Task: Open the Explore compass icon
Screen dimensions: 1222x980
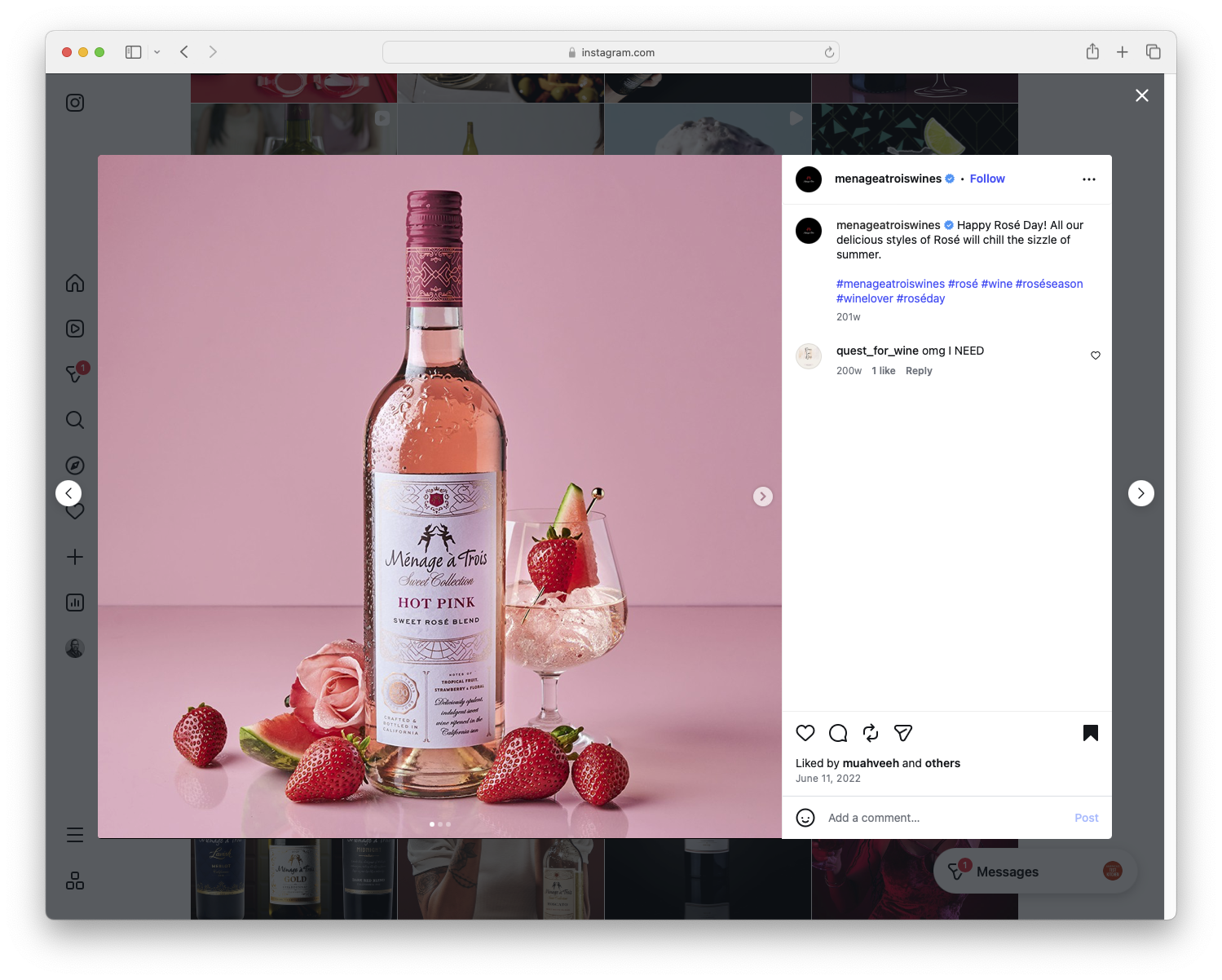Action: (x=74, y=465)
